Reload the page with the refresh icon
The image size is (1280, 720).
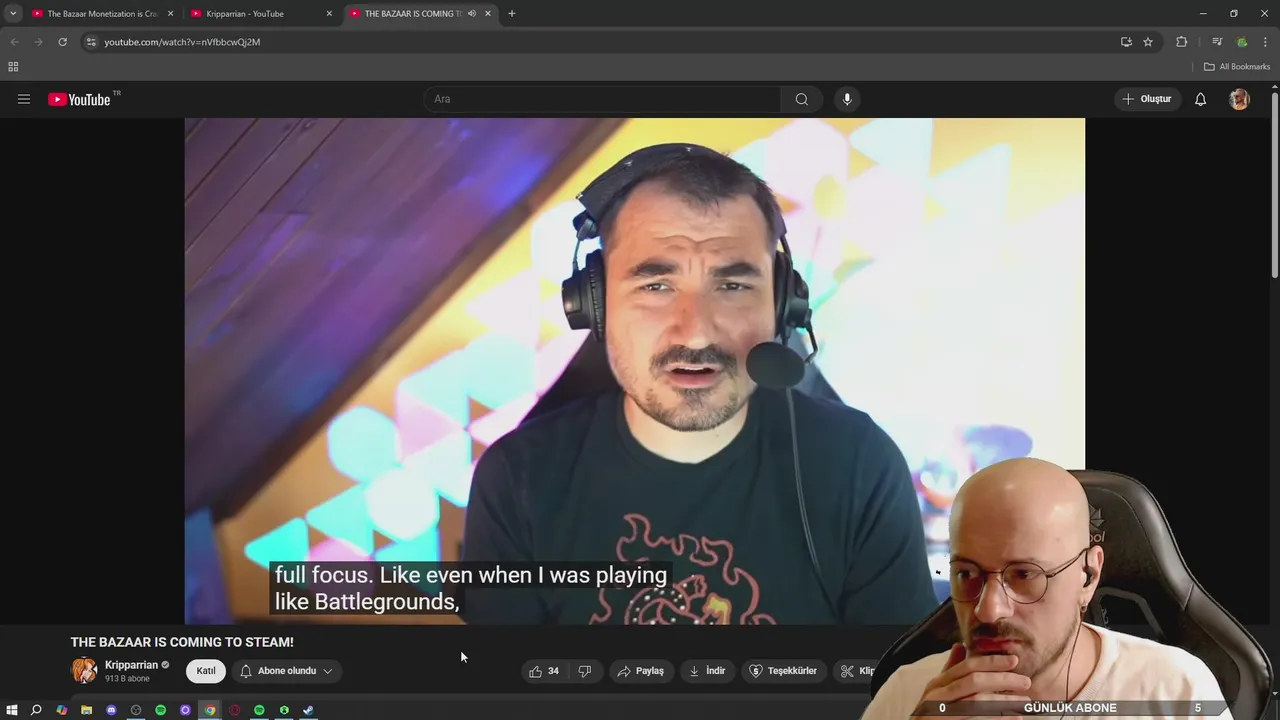62,42
